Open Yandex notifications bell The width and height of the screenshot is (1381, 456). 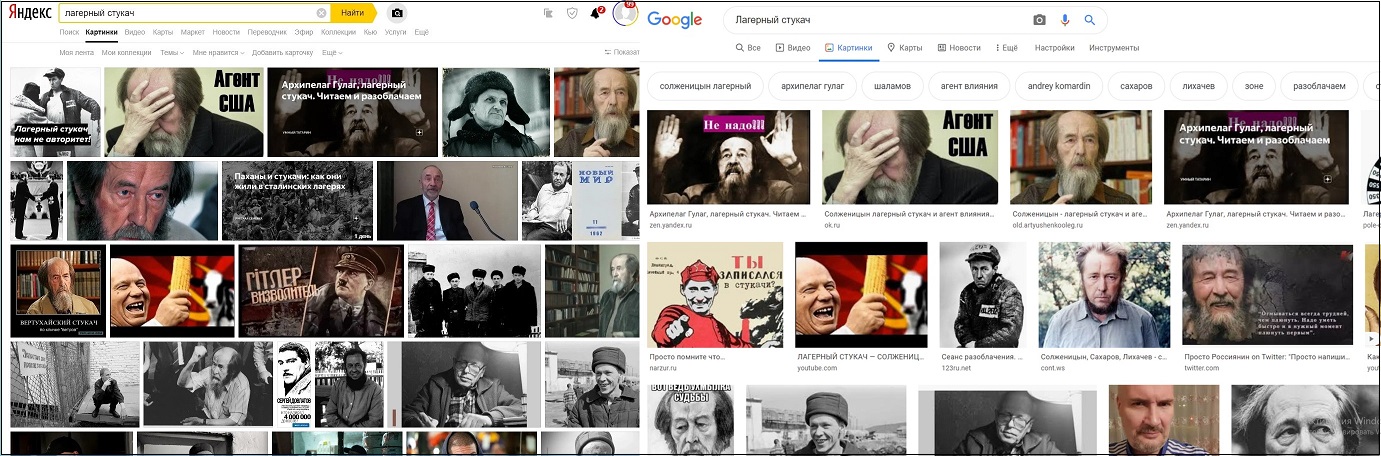[596, 13]
